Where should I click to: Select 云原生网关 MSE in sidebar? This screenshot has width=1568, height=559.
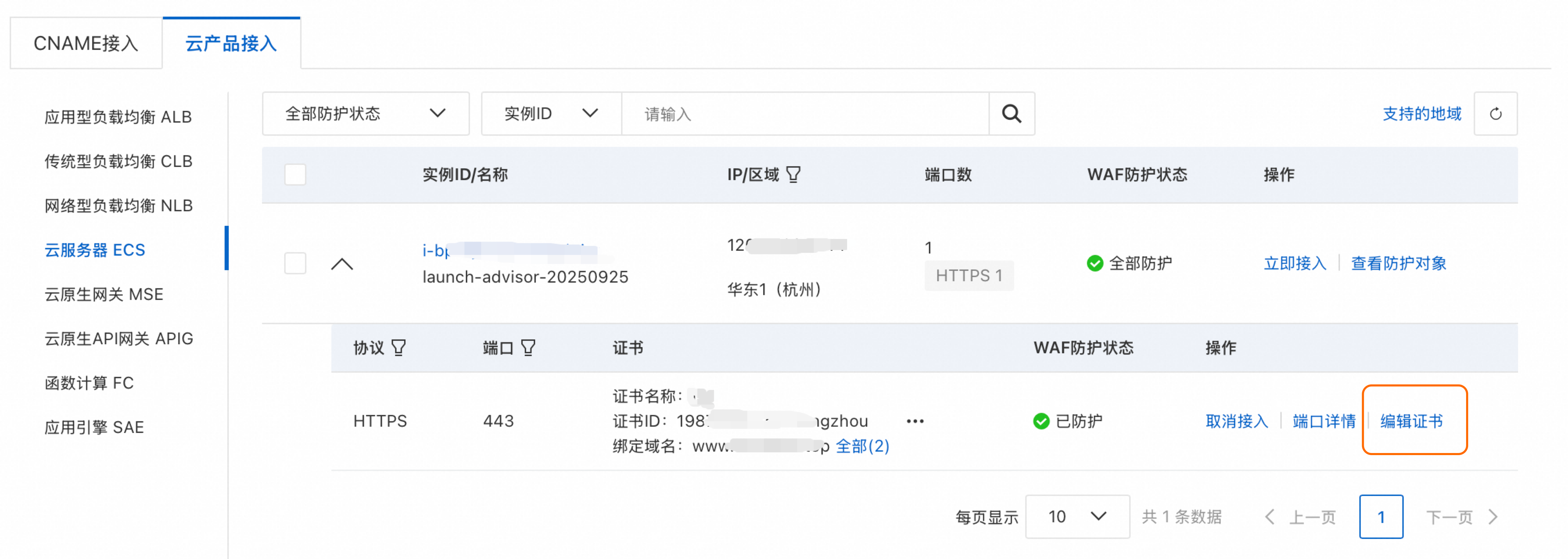pyautogui.click(x=104, y=294)
